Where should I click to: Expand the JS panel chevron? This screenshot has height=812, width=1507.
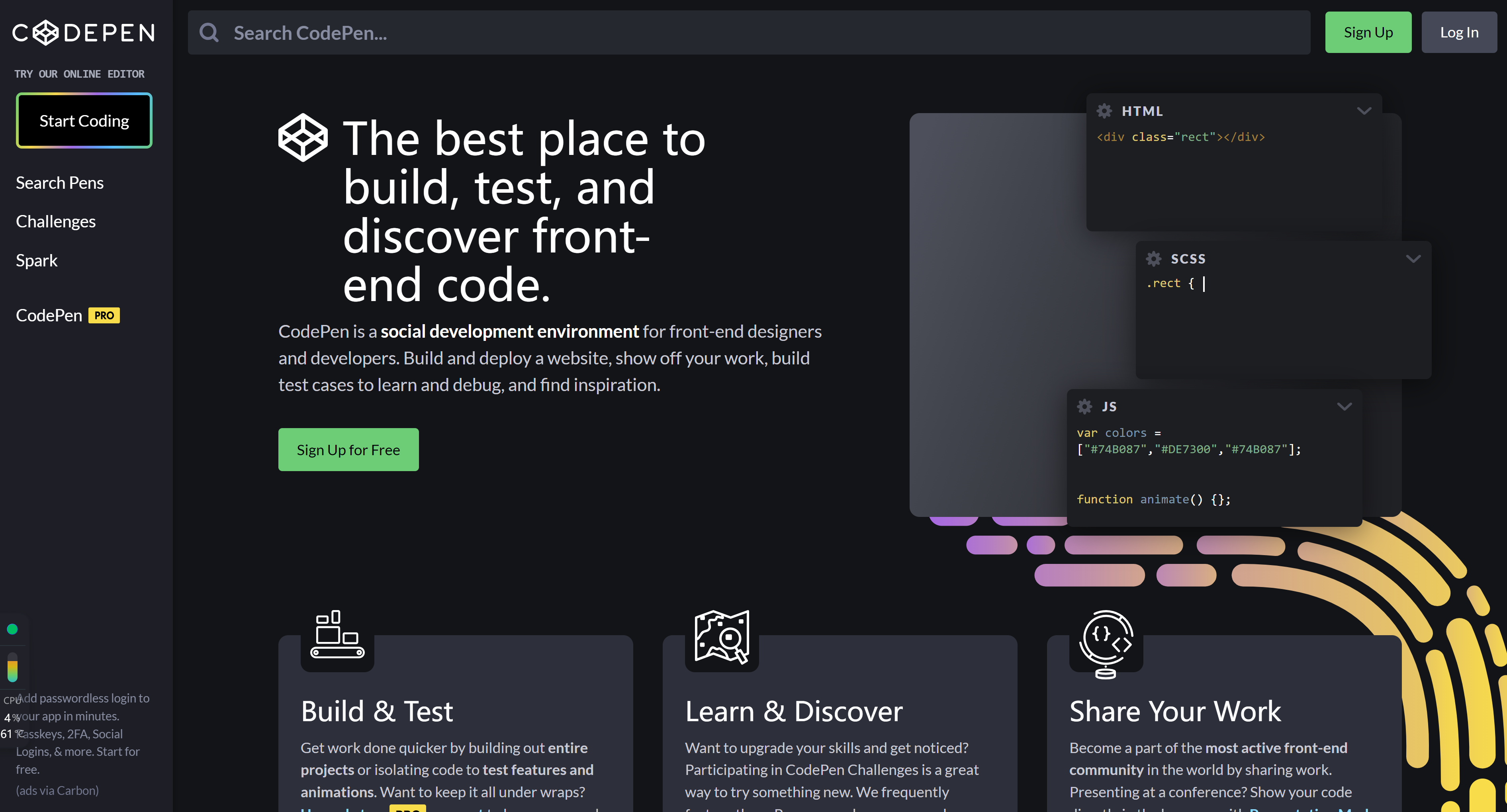(x=1344, y=407)
